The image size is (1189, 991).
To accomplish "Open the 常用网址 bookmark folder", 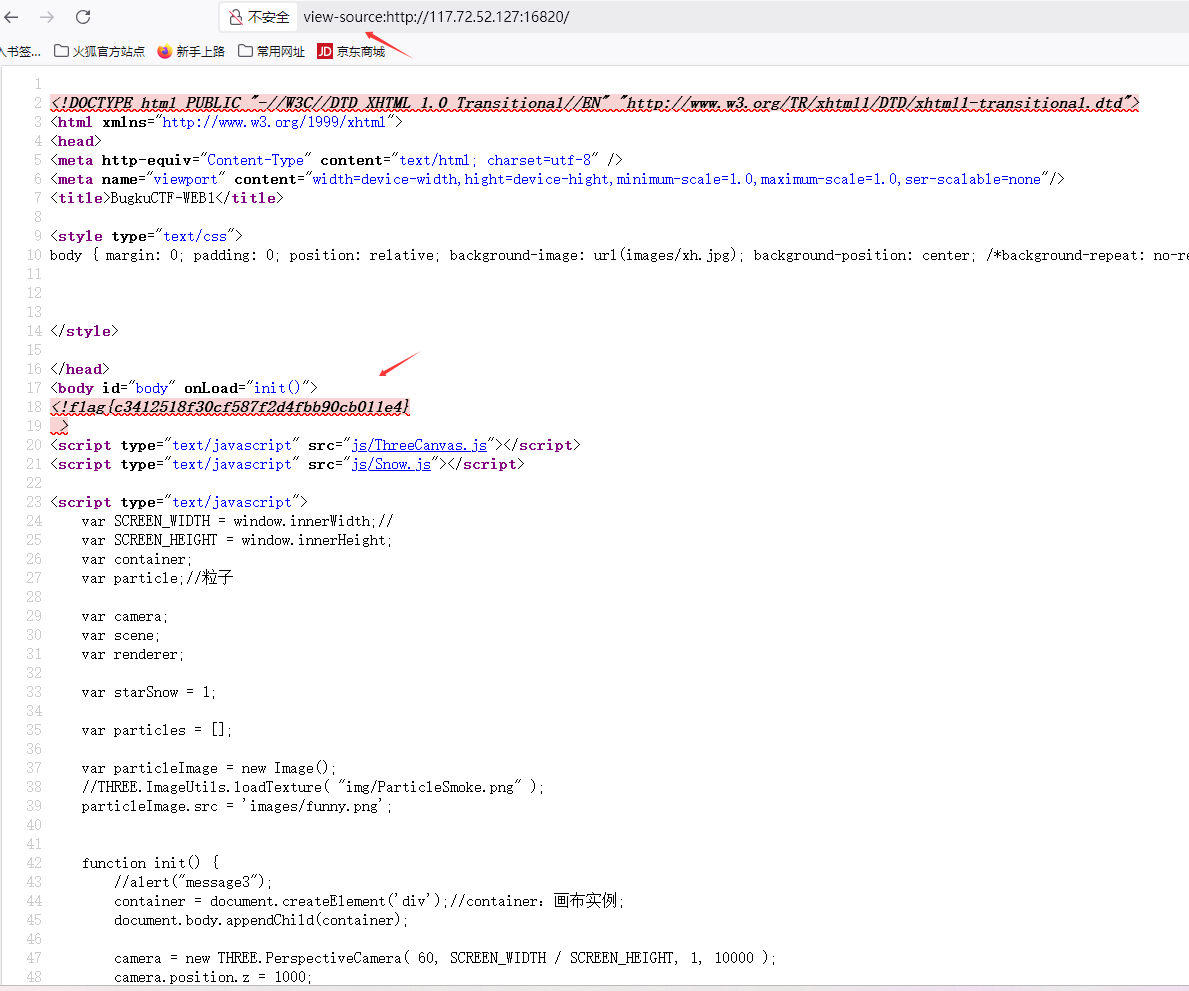I will coord(271,52).
